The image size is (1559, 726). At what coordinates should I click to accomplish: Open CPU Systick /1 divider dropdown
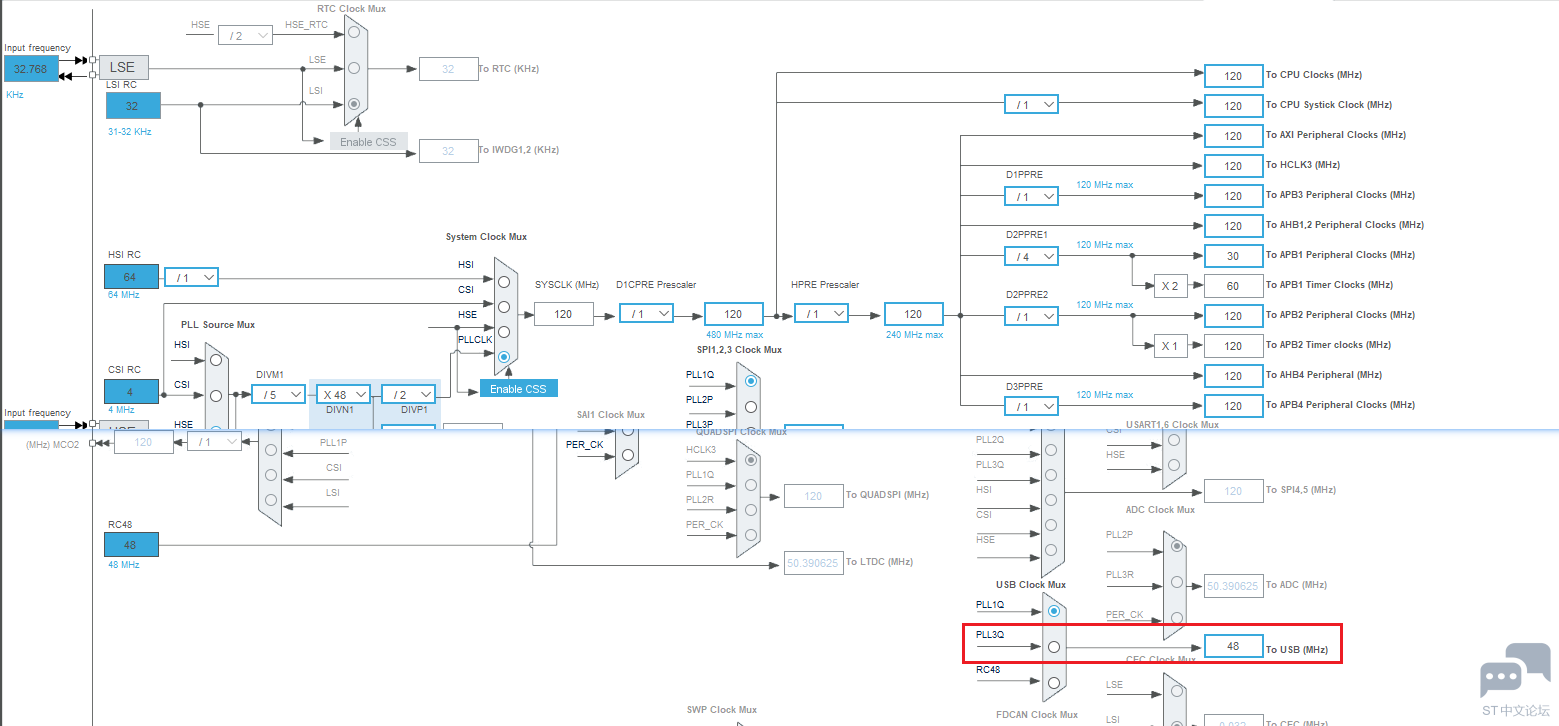click(1031, 104)
